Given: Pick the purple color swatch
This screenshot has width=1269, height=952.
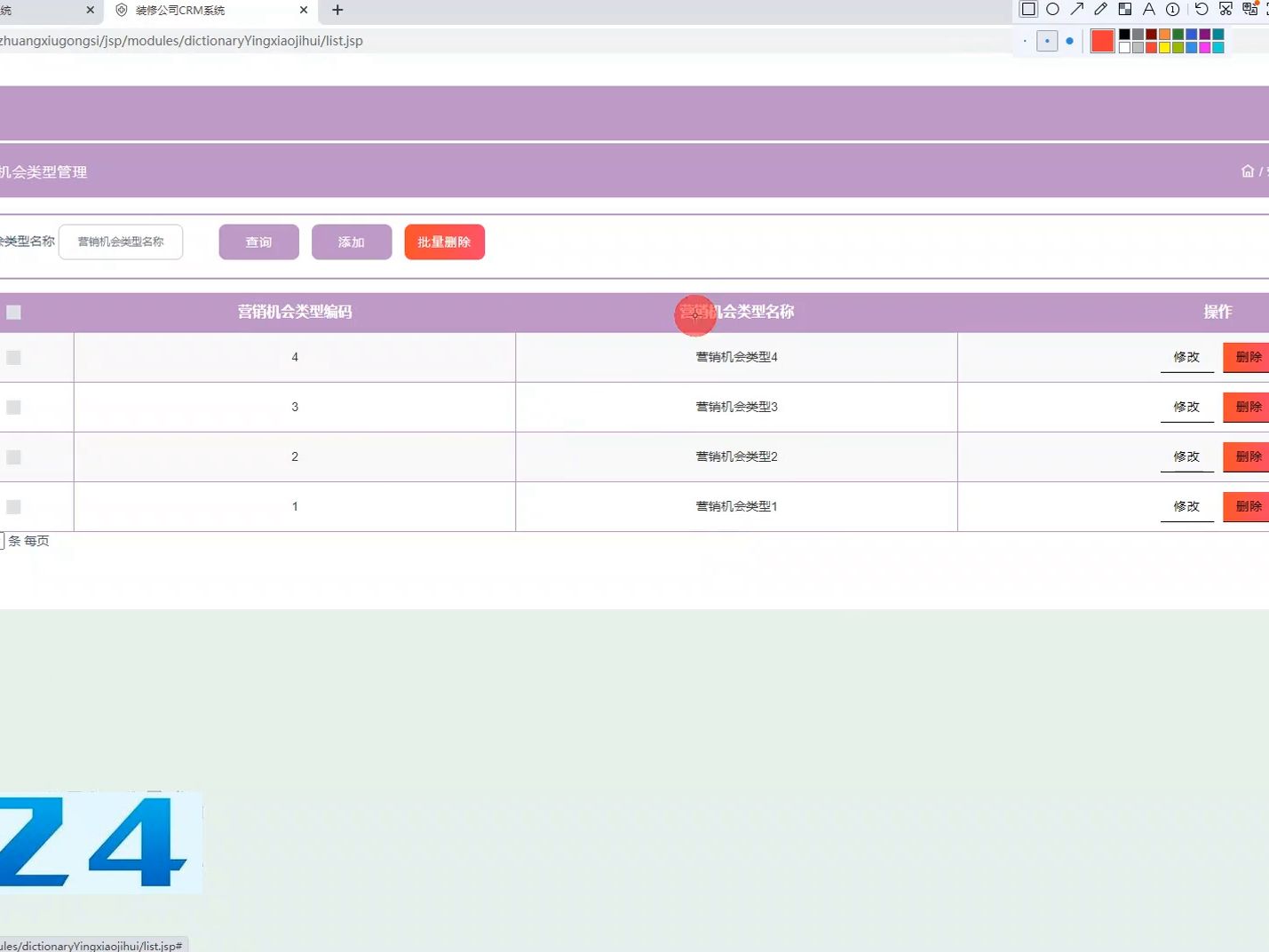Looking at the screenshot, I should 1205,34.
